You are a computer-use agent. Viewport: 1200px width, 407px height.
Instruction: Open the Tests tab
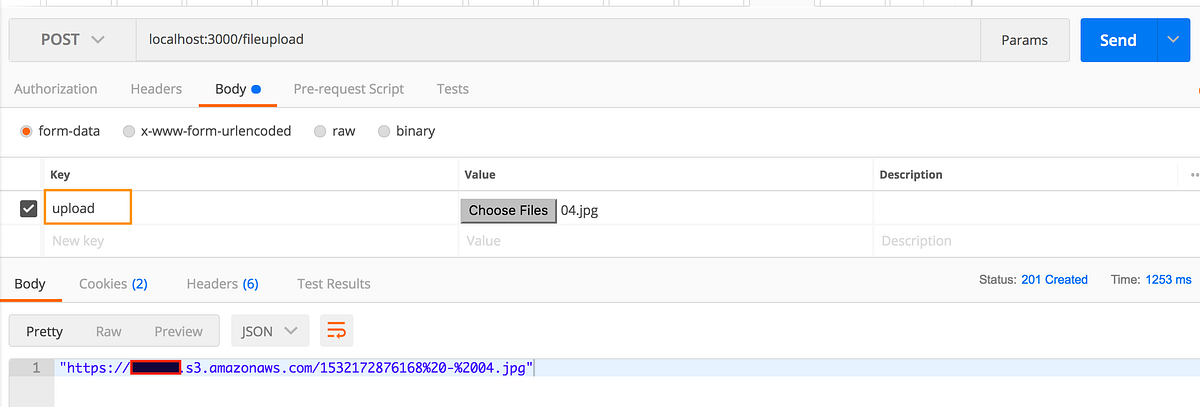[453, 89]
